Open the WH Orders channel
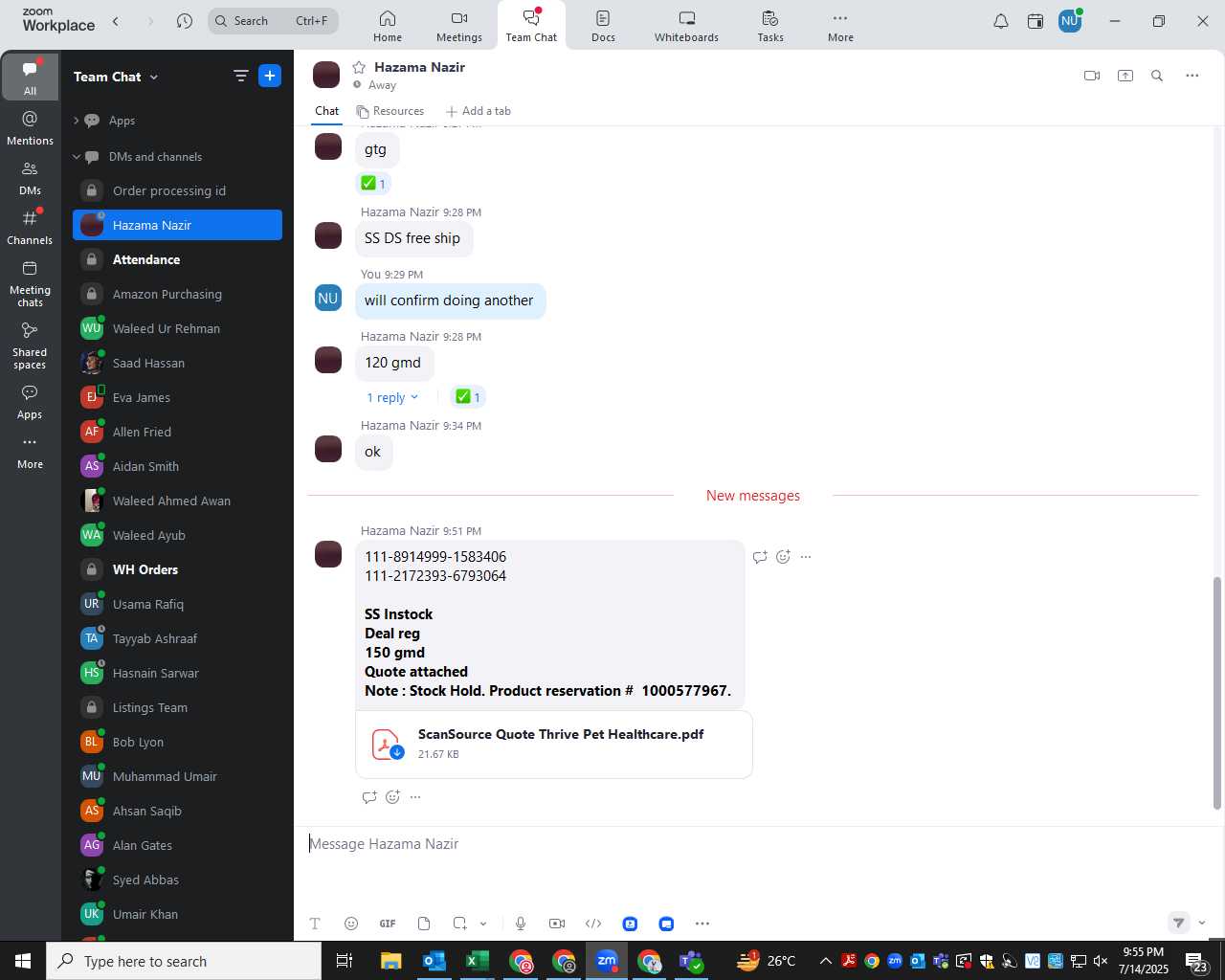The height and width of the screenshot is (980, 1225). click(177, 569)
